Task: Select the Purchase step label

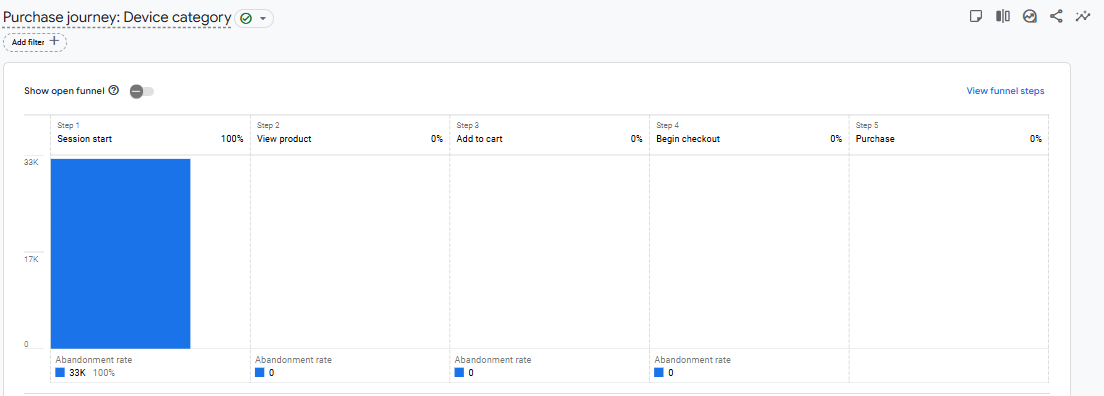Action: (x=875, y=139)
